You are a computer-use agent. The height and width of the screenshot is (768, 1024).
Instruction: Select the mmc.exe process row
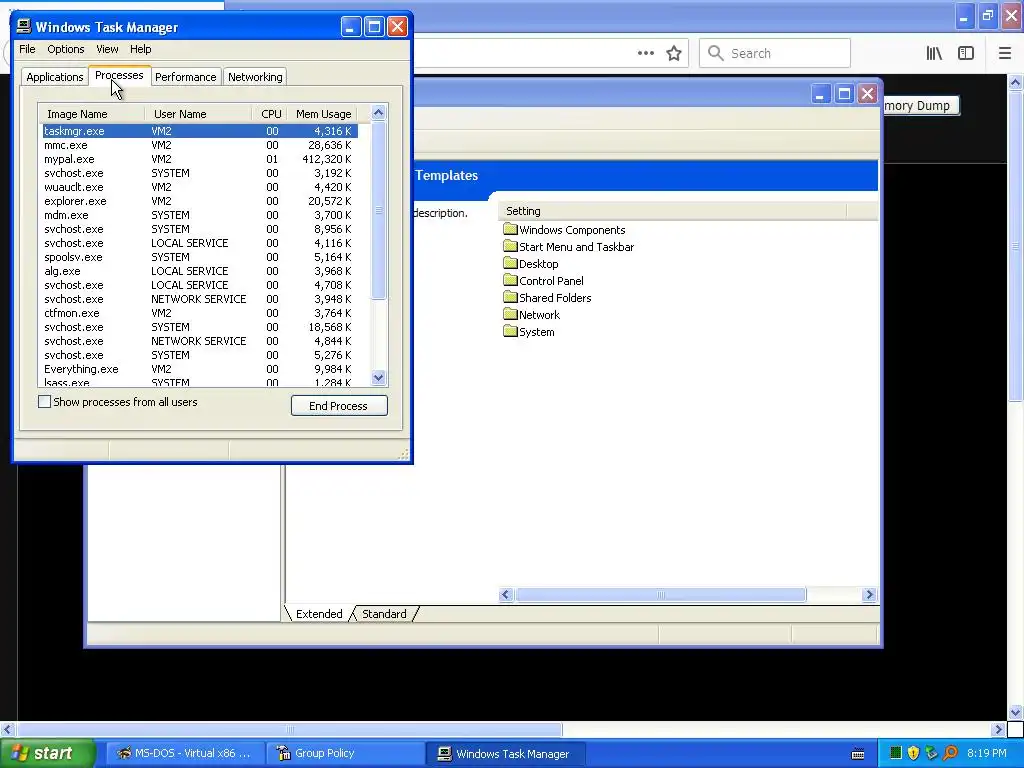[197, 145]
